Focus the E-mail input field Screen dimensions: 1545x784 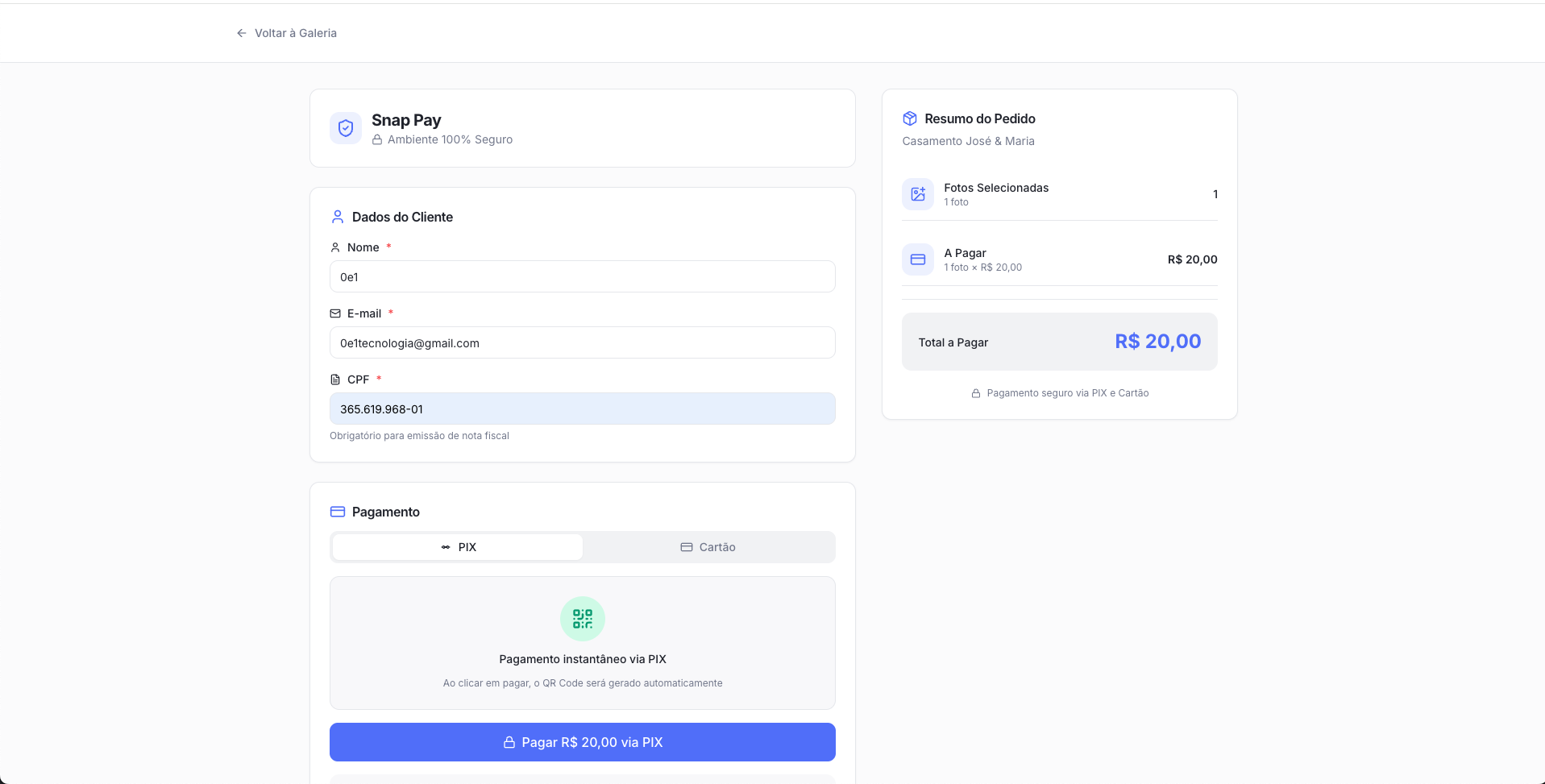tap(582, 342)
